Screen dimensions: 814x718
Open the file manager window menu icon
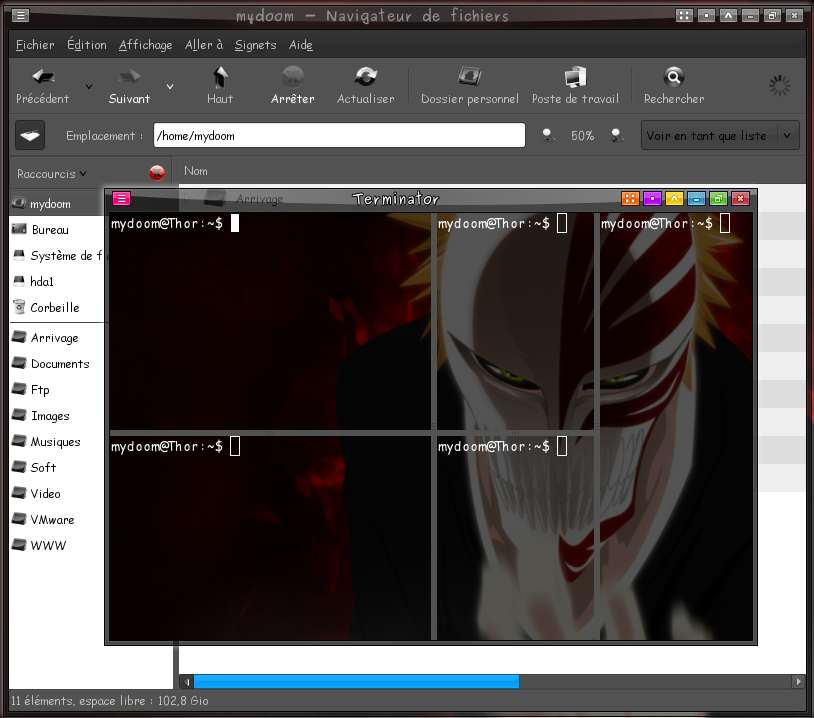pyautogui.click(x=20, y=16)
